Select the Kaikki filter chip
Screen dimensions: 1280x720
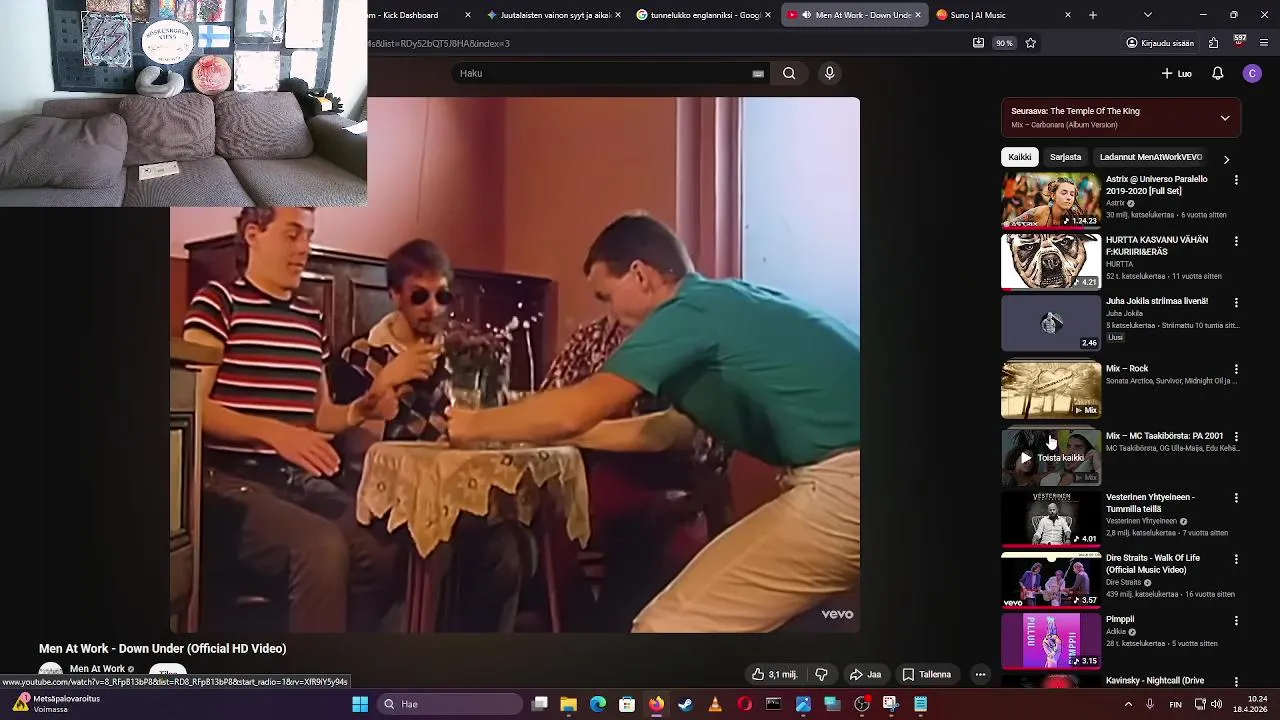pos(1019,157)
